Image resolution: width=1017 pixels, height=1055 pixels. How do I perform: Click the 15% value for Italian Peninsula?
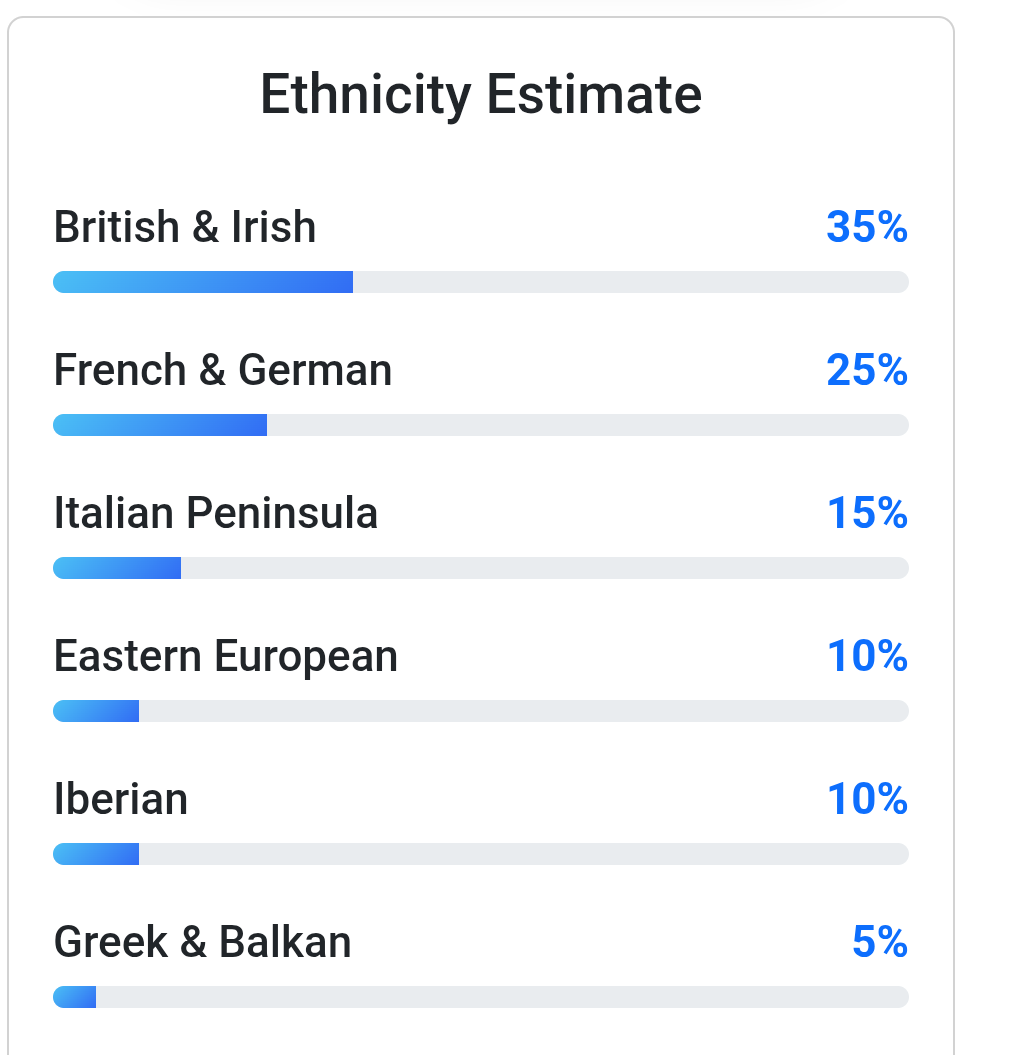[x=866, y=513]
